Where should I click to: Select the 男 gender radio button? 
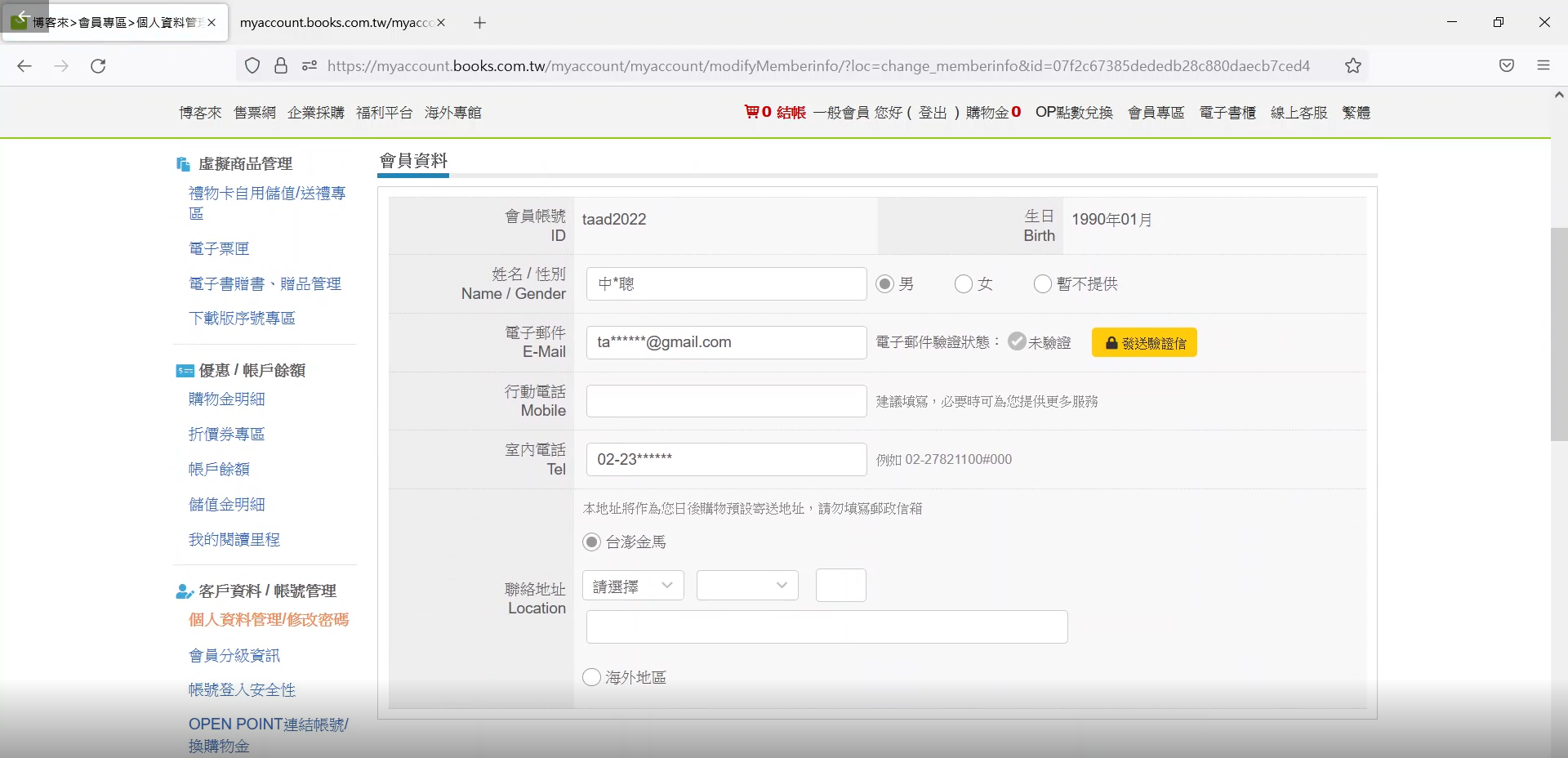[x=884, y=283]
